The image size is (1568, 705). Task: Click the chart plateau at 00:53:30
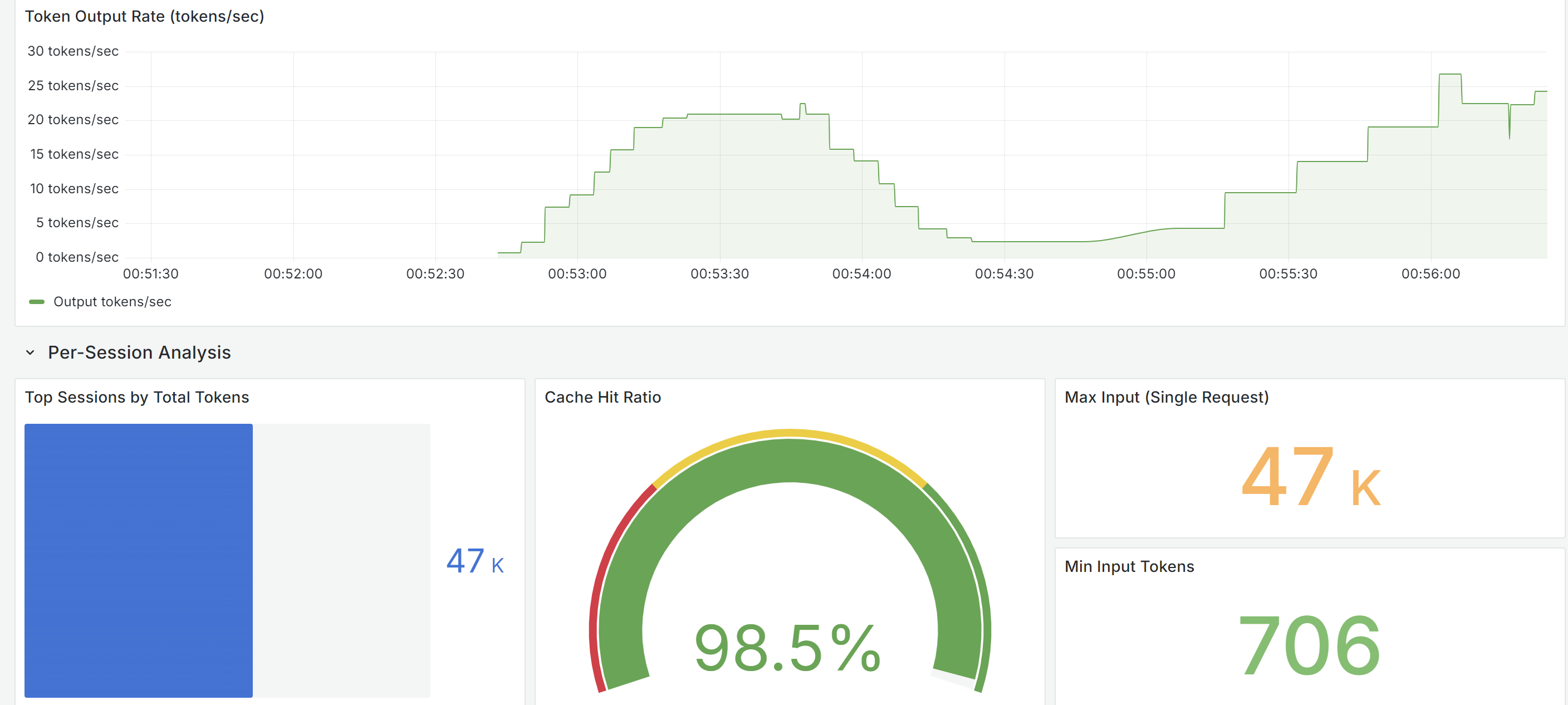click(720, 114)
